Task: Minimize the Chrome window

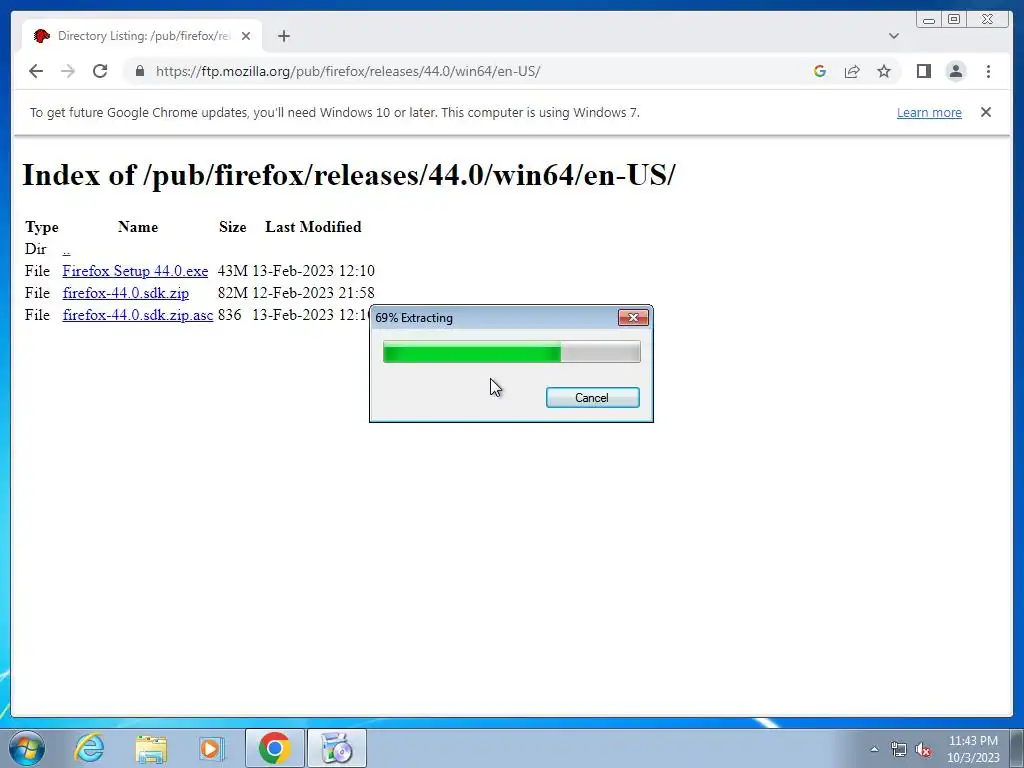Action: click(929, 20)
